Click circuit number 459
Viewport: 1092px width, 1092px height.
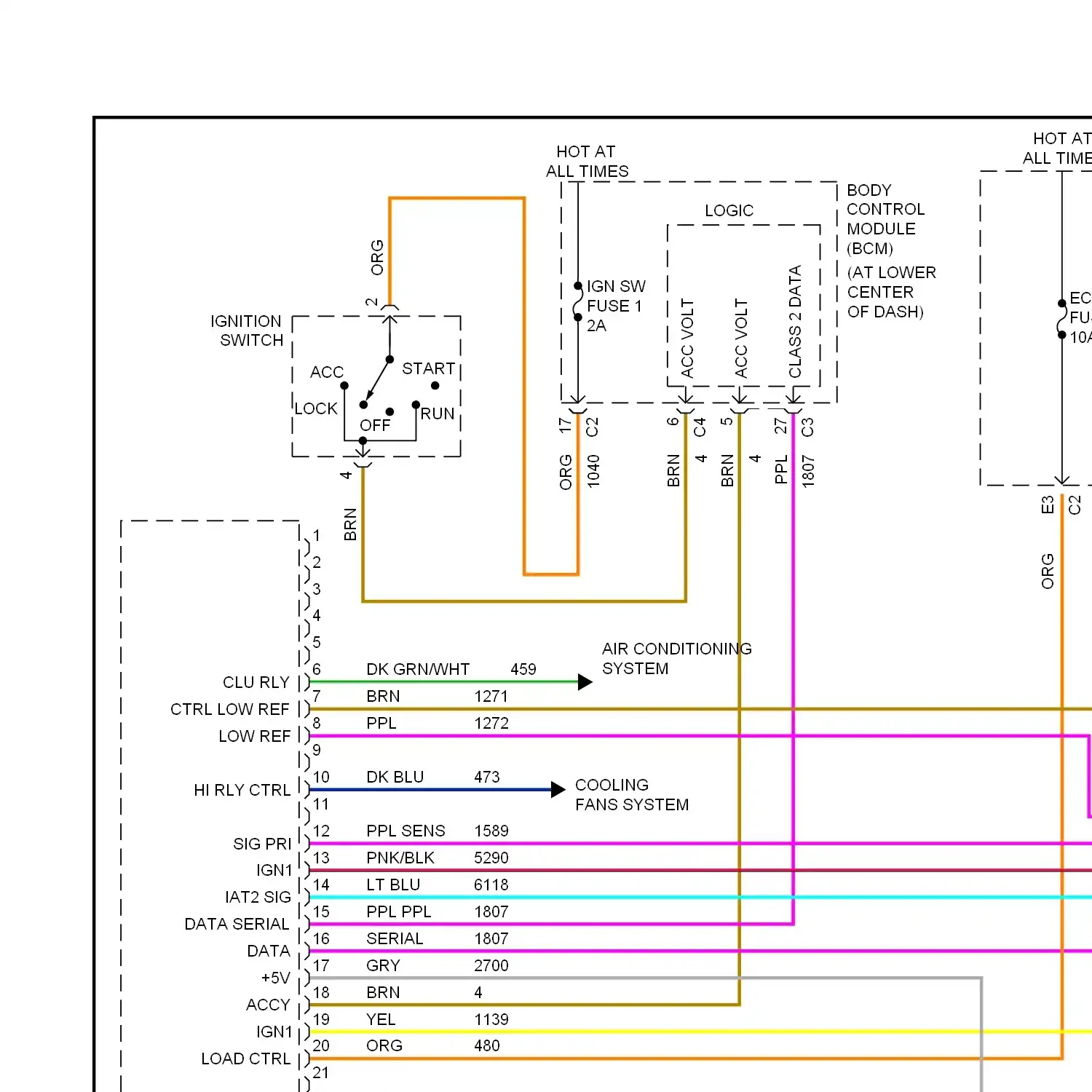pos(523,669)
